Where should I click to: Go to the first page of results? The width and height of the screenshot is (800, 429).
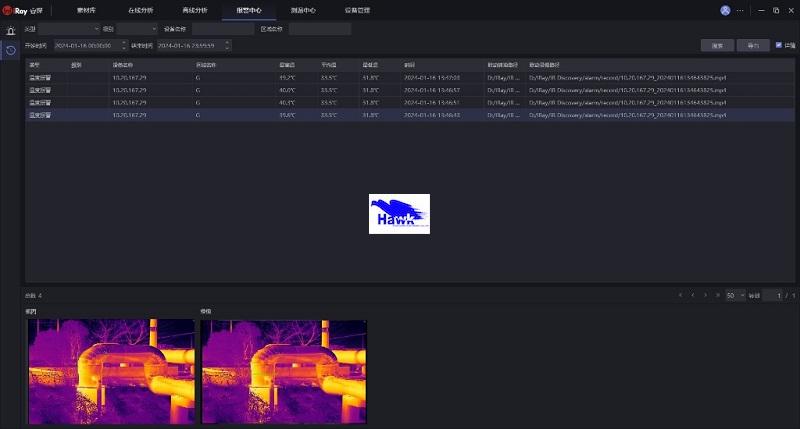tap(681, 296)
